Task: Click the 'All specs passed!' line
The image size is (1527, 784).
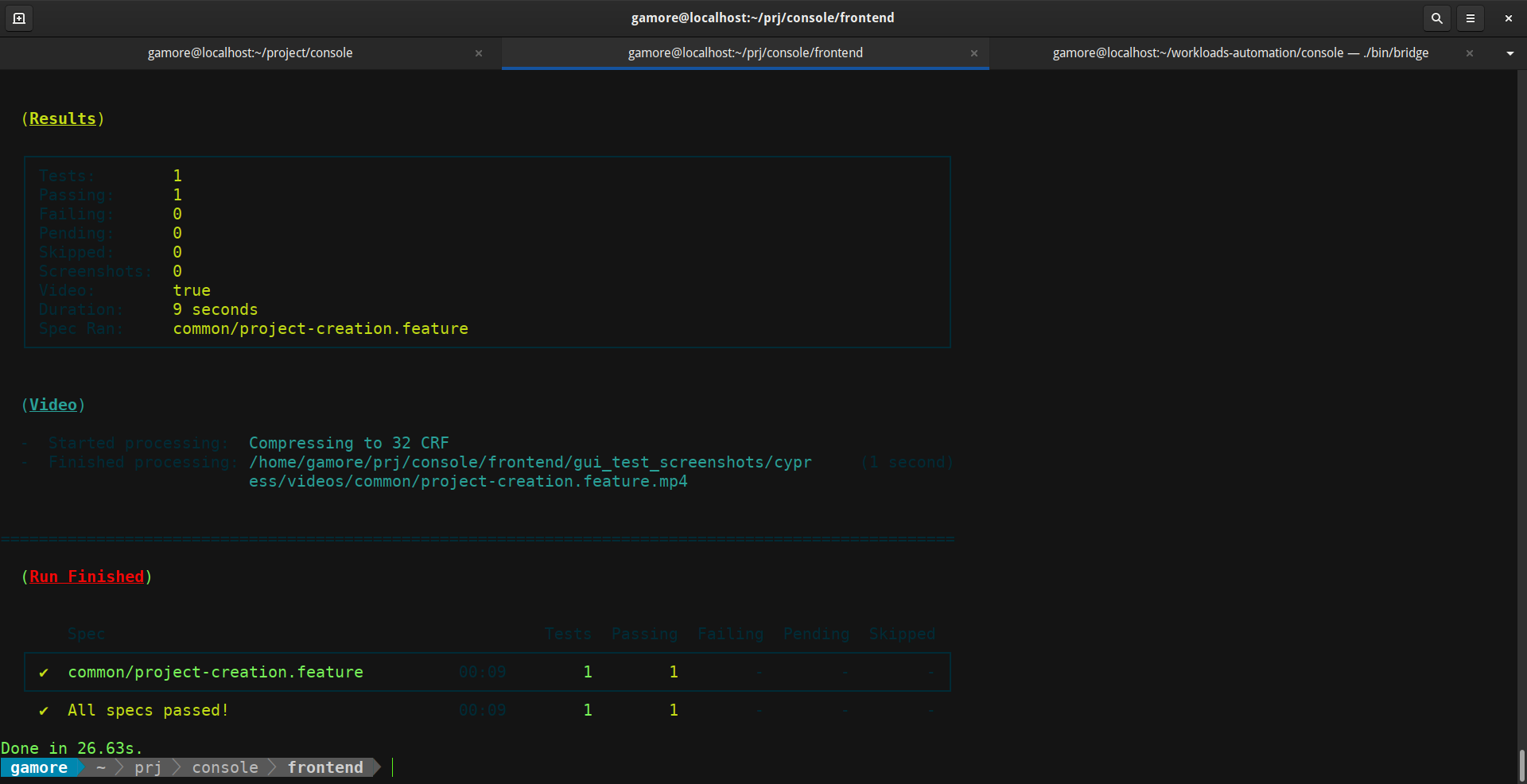Action: (148, 710)
